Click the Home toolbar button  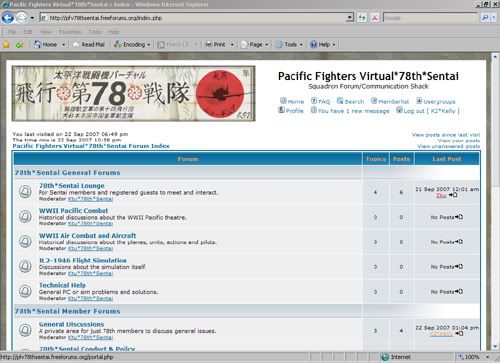[x=45, y=44]
